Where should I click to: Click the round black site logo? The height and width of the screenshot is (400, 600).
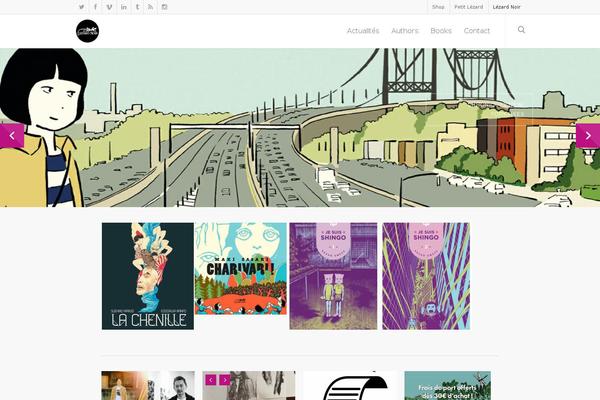(x=88, y=31)
